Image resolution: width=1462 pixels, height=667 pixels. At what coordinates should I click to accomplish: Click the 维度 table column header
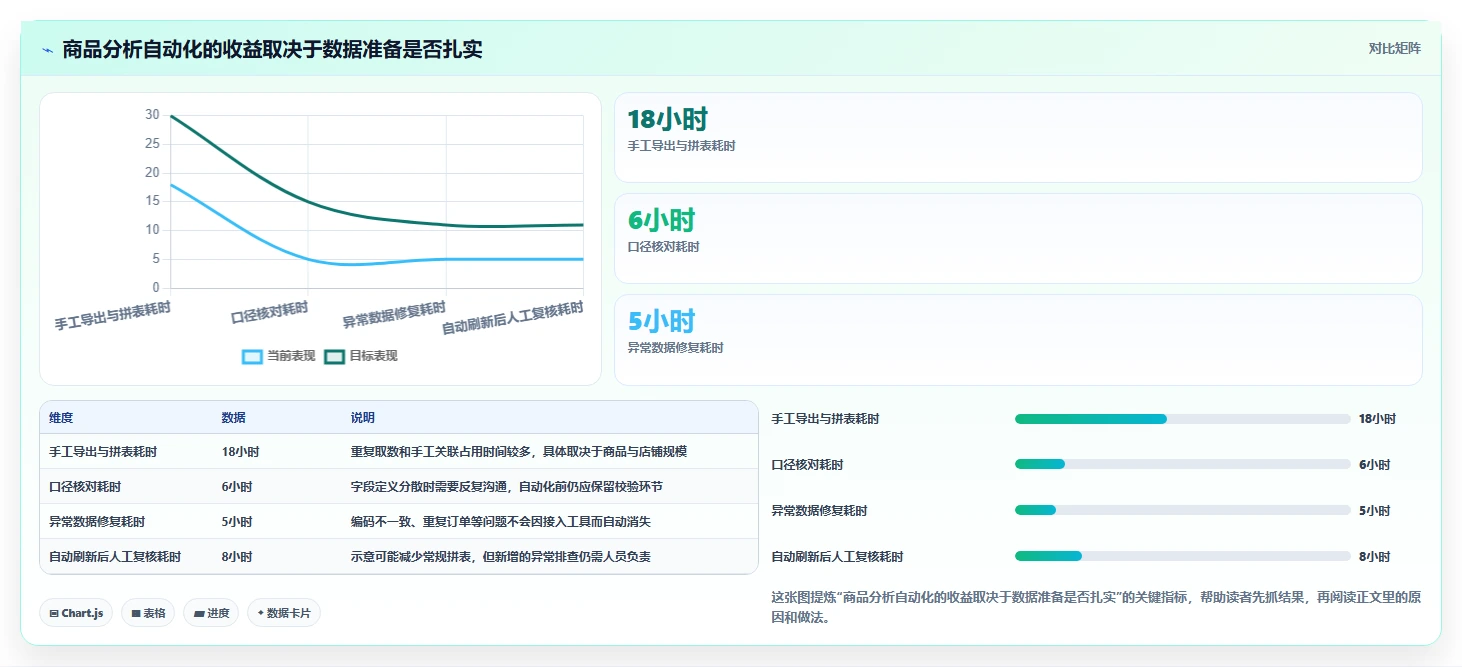point(61,418)
